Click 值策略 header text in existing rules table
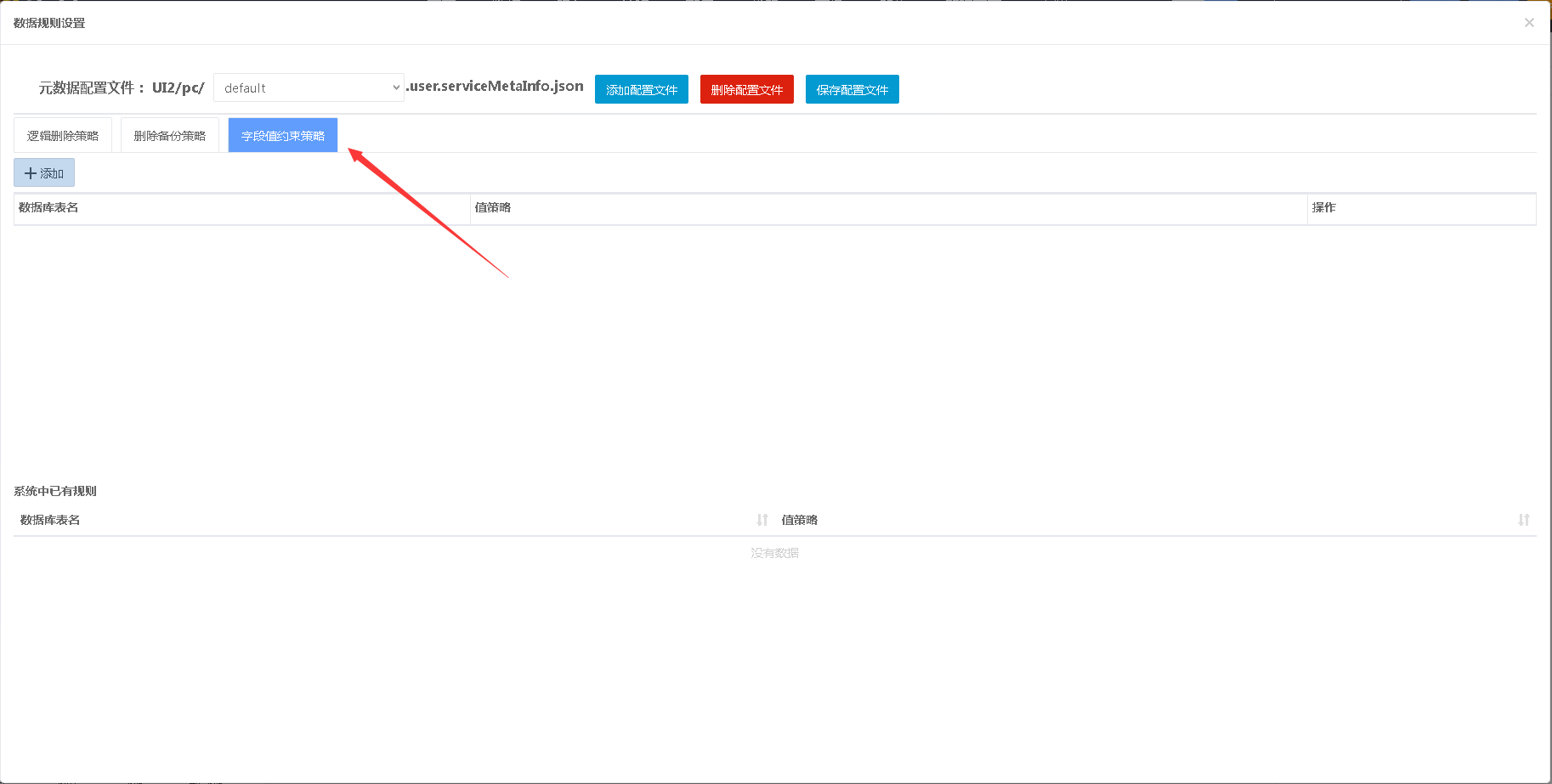Image resolution: width=1552 pixels, height=784 pixels. 799,520
